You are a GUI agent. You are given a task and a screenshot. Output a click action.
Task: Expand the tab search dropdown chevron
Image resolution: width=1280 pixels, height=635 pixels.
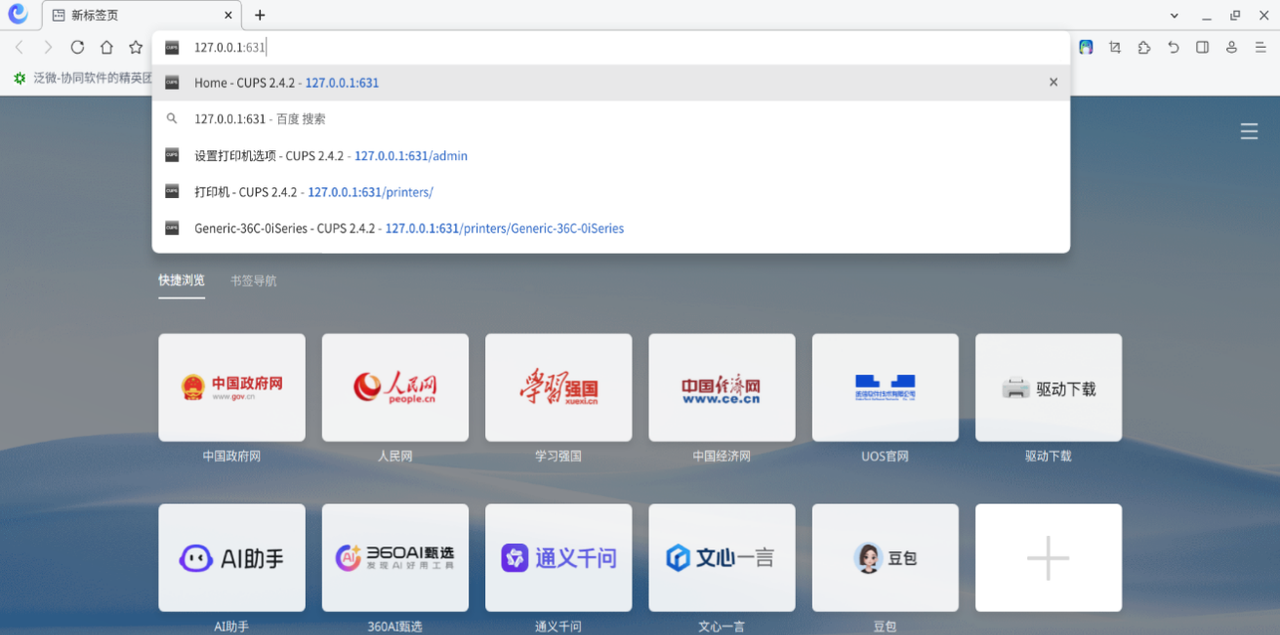tap(1175, 15)
